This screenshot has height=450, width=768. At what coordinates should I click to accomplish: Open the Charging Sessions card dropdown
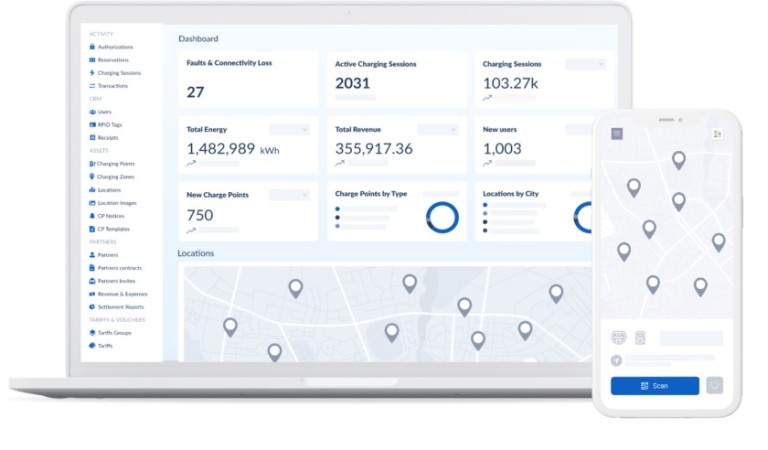click(586, 64)
